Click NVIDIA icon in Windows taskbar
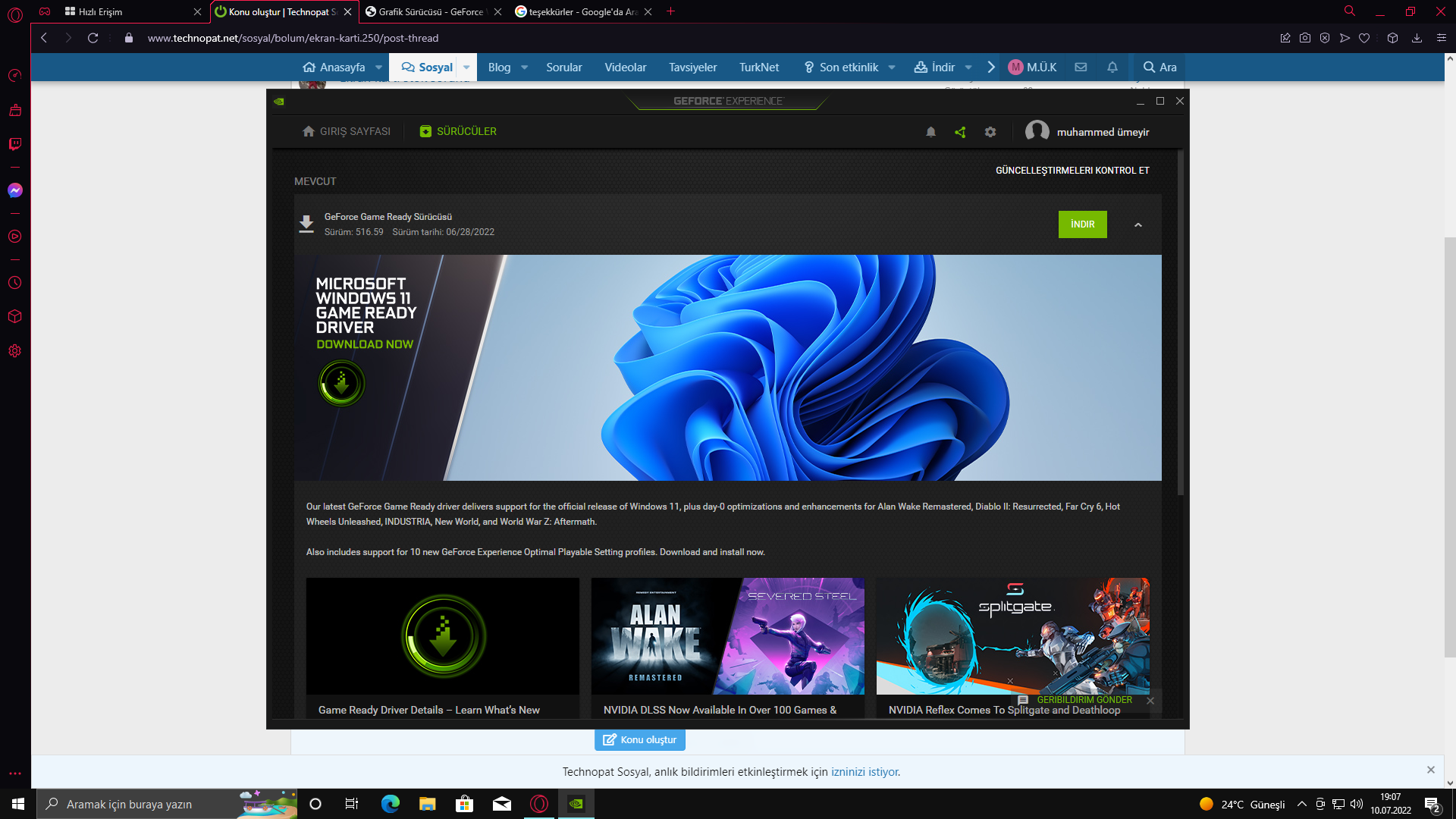1456x819 pixels. coord(576,804)
